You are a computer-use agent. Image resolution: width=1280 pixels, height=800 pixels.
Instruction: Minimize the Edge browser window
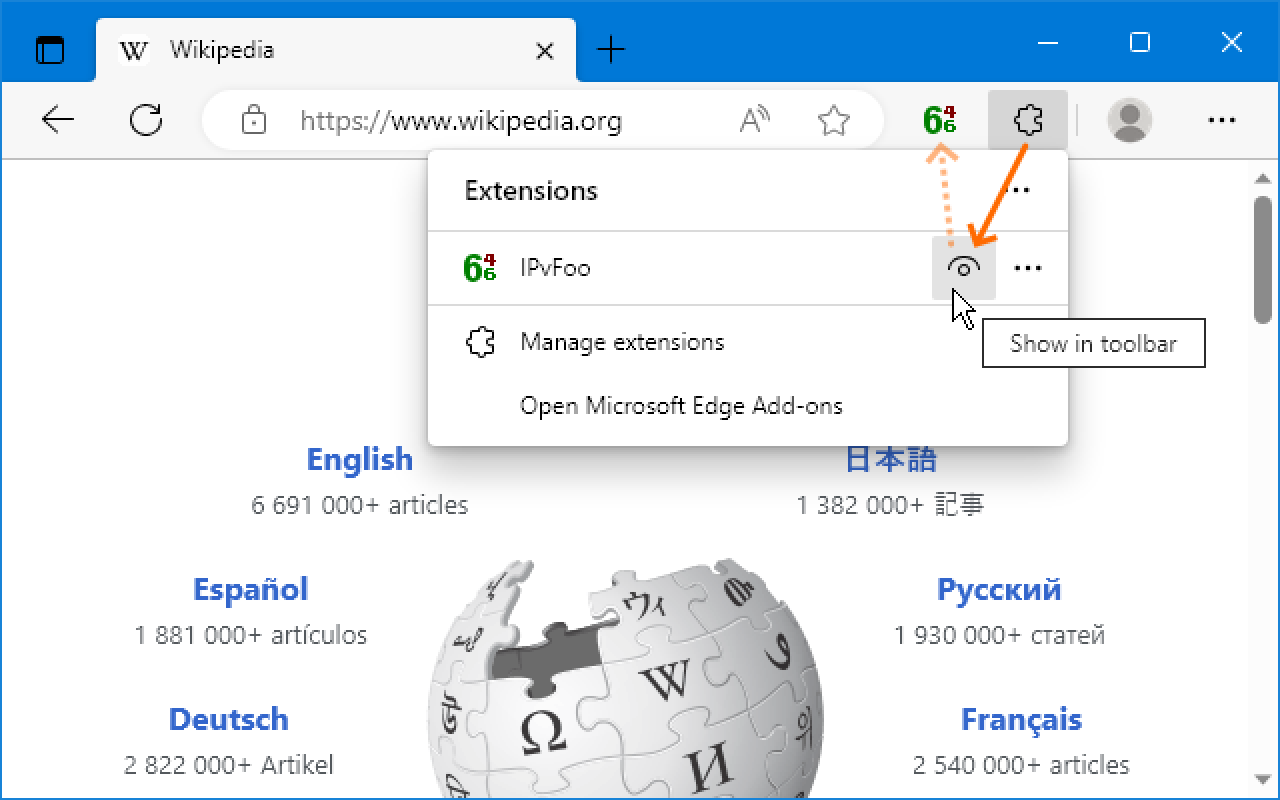tap(1048, 42)
